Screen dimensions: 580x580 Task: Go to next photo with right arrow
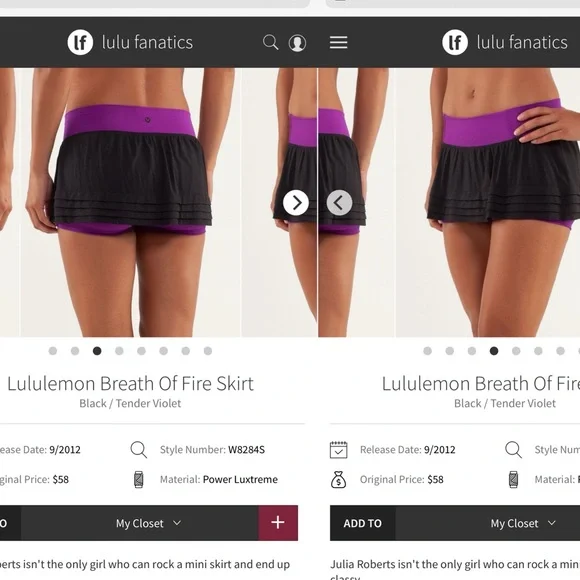point(296,203)
